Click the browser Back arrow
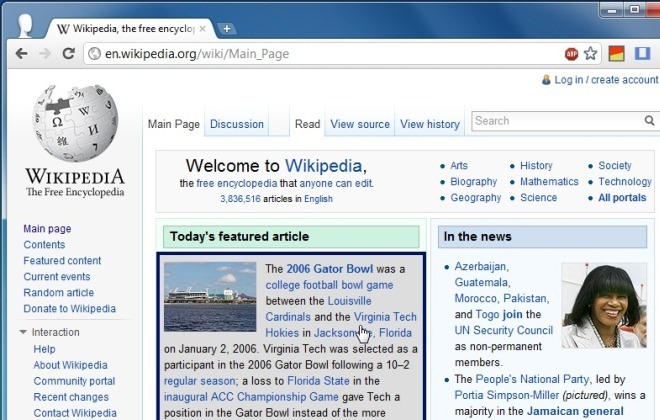The width and height of the screenshot is (660, 420). [x=21, y=53]
